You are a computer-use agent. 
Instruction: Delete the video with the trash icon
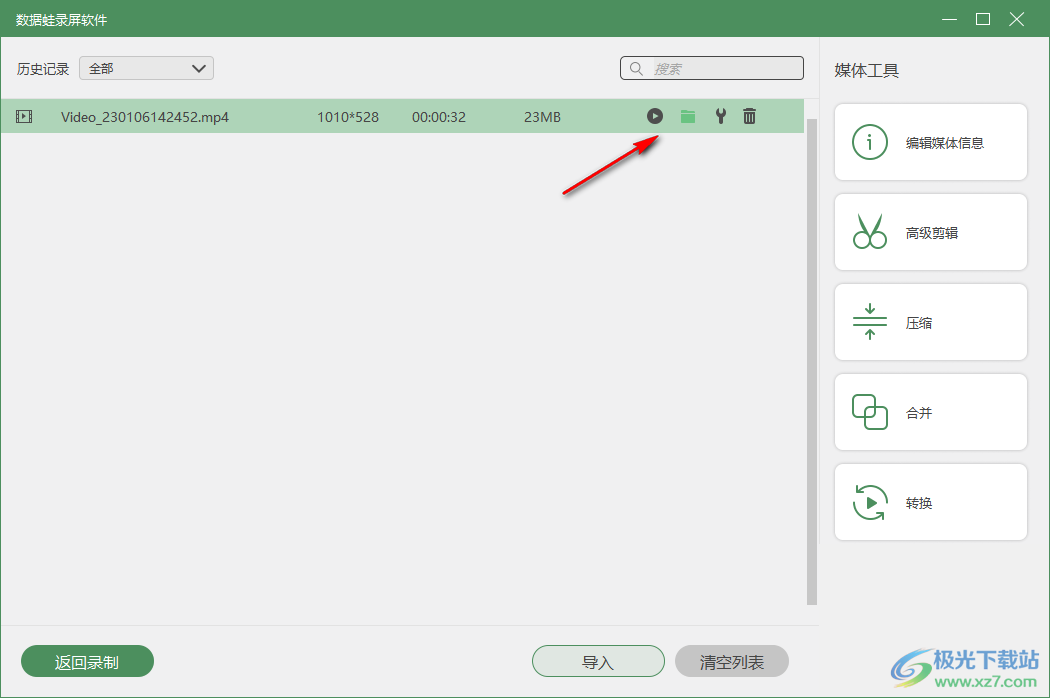point(749,116)
